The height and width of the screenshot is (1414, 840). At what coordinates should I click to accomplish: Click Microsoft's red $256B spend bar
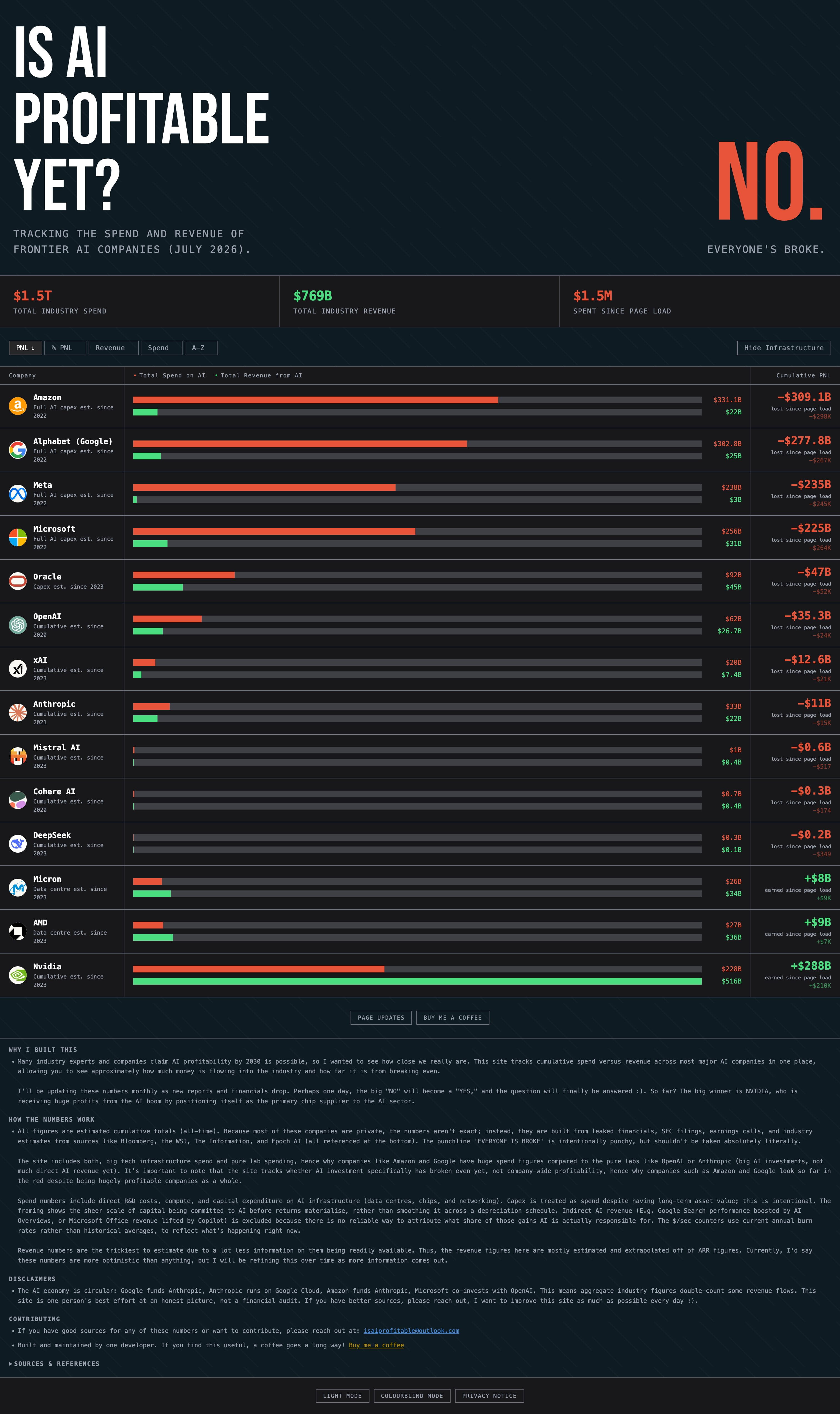click(274, 531)
